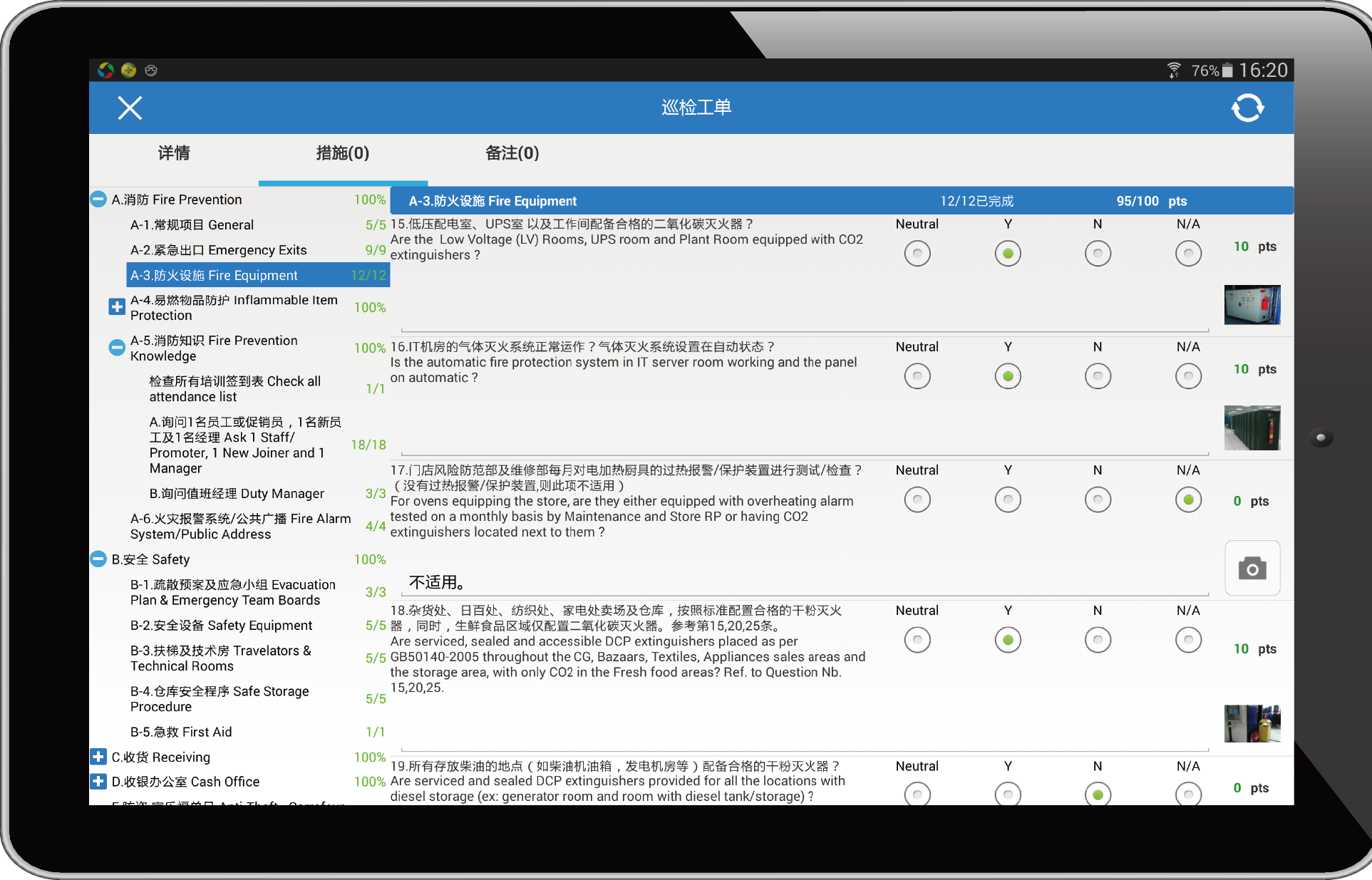Open the server room photo of question 16

(1252, 428)
